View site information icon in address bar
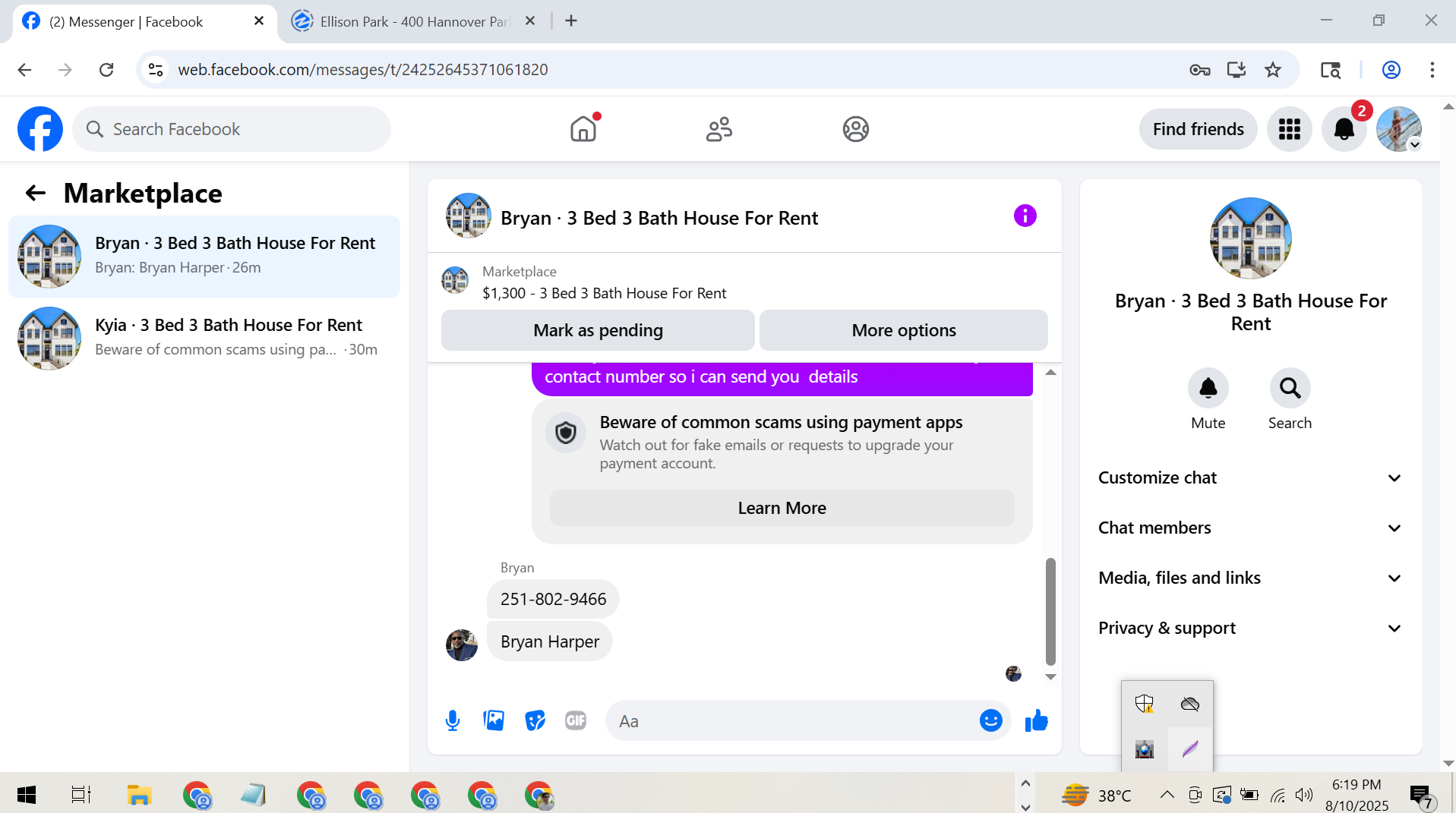The image size is (1456, 813). [156, 70]
